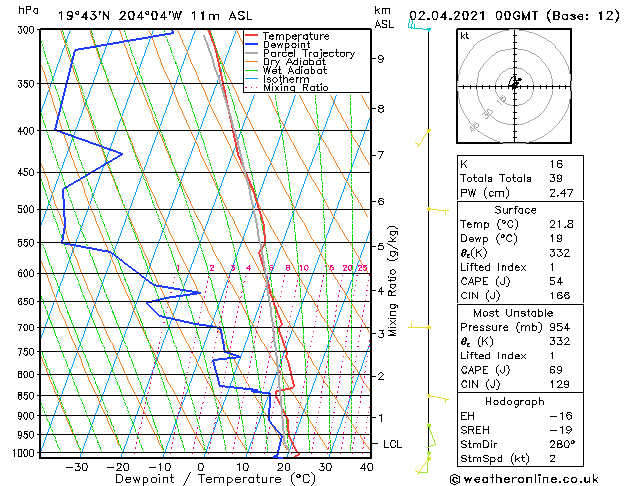This screenshot has height=486, width=629.
Task: Click the Most Unstable CIN value 129
Action: click(x=560, y=384)
